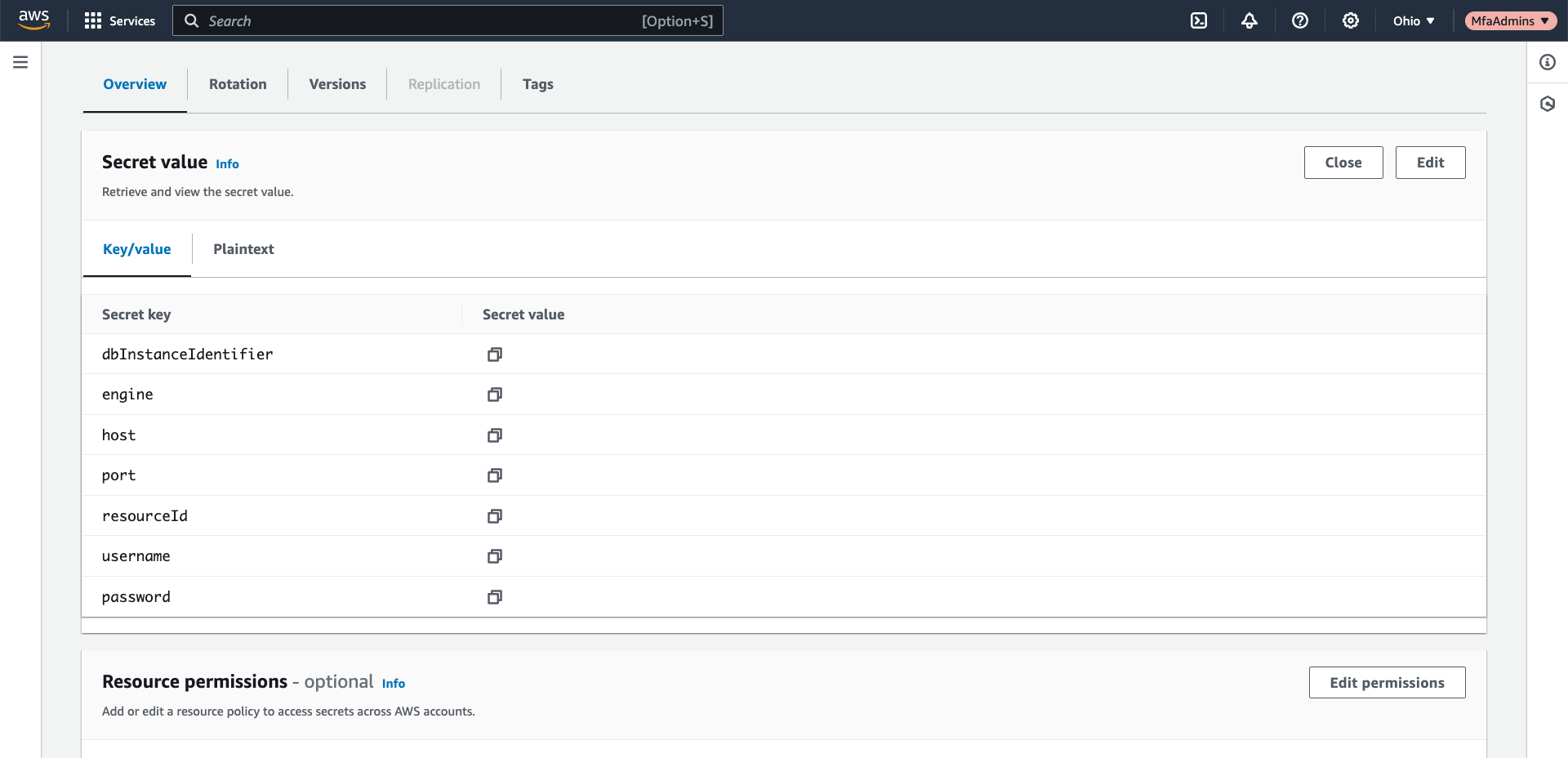This screenshot has width=1568, height=758.
Task: Select the resourceId key text
Action: [145, 516]
